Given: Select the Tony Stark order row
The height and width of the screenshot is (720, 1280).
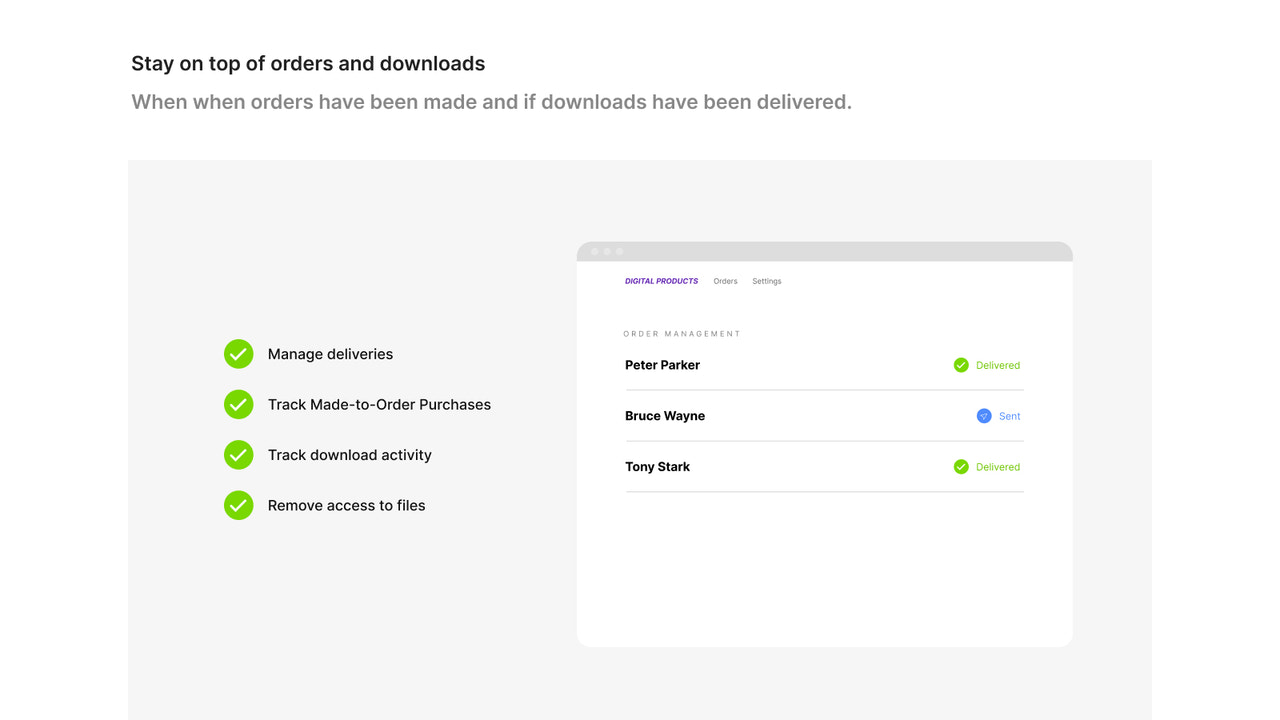Looking at the screenshot, I should click(824, 467).
